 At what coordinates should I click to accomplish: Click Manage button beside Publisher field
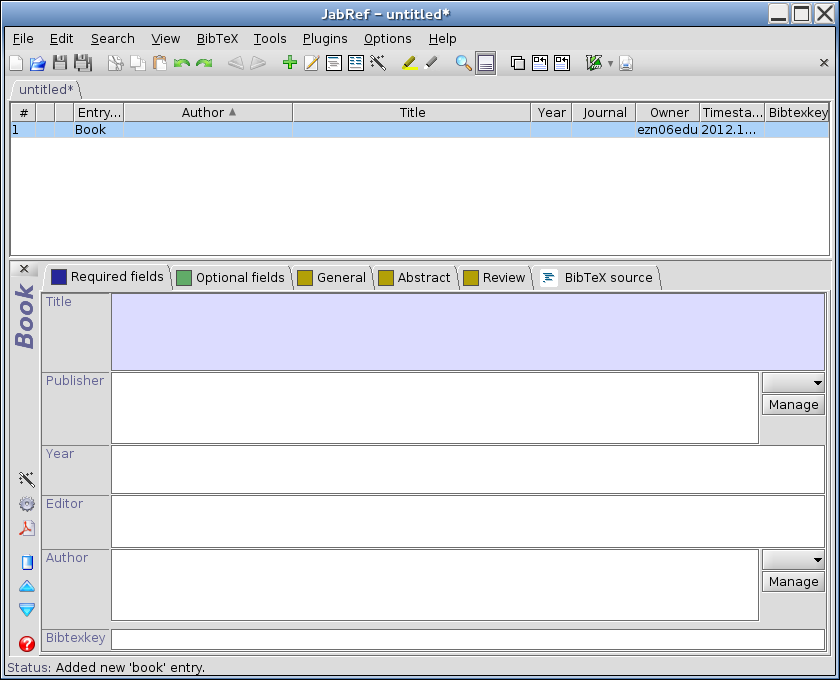point(793,405)
